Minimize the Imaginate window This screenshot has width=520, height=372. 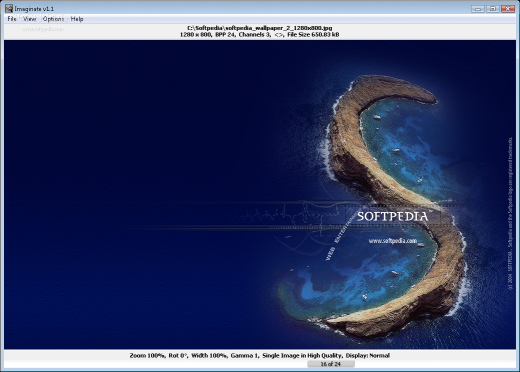[478, 9]
